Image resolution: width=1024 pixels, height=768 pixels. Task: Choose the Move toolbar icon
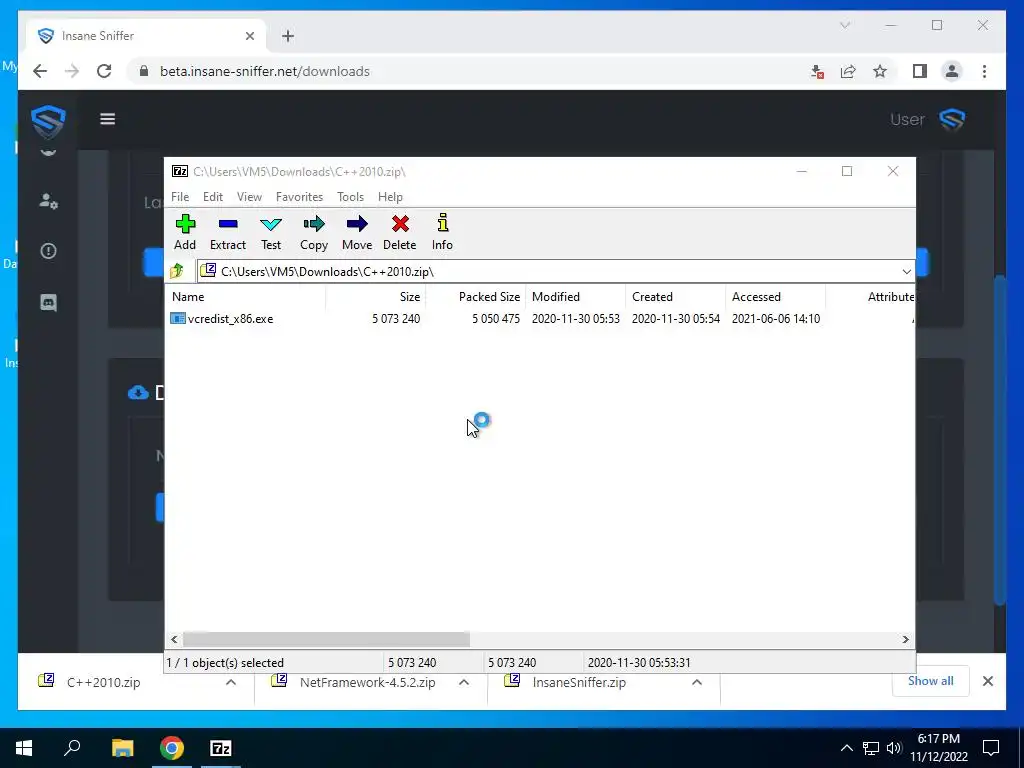[x=357, y=224]
